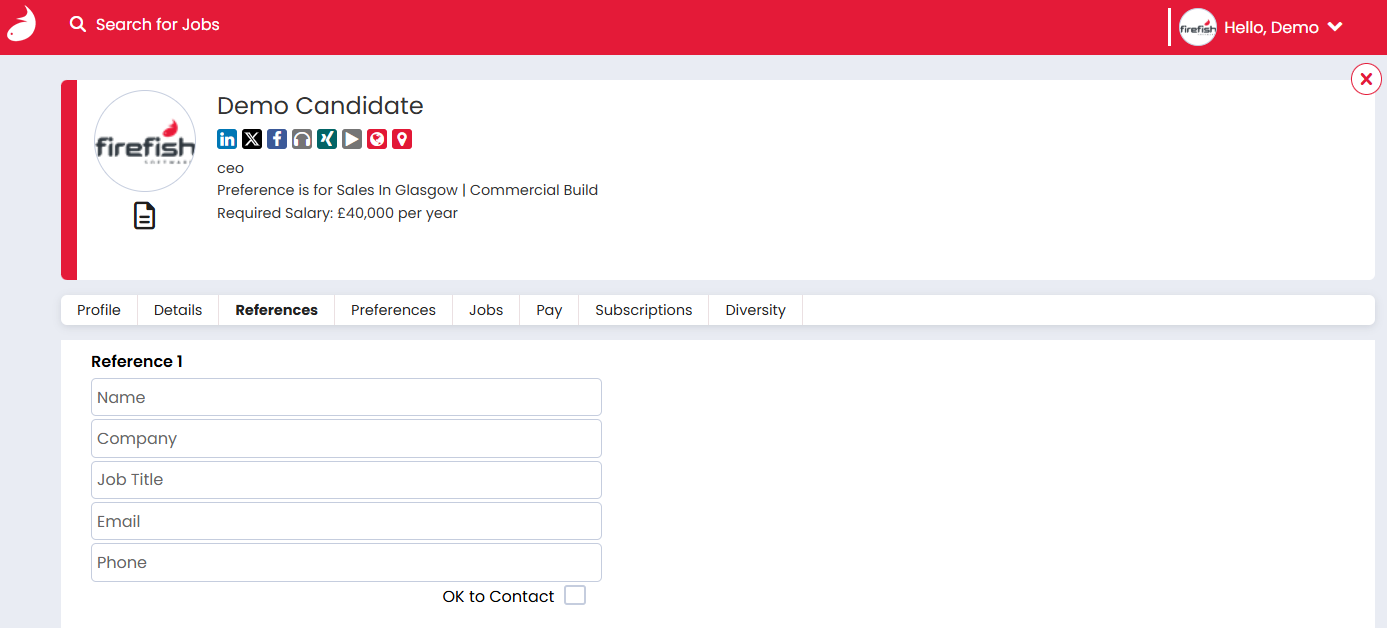Click Search for Jobs in header
Screen dimensions: 1387x628
[146, 24]
